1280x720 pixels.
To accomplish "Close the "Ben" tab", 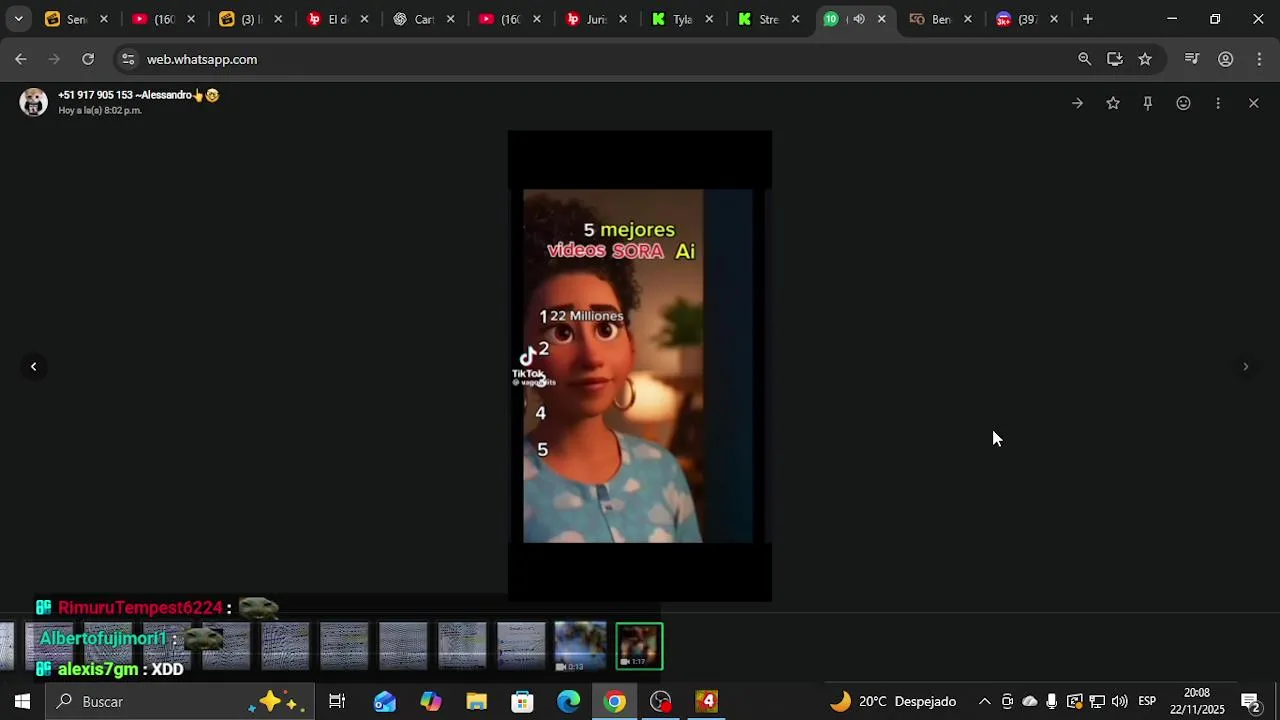I will (x=967, y=19).
